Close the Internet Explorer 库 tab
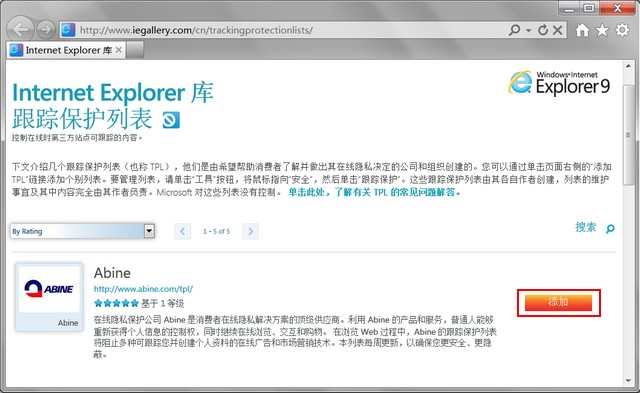 click(x=118, y=50)
